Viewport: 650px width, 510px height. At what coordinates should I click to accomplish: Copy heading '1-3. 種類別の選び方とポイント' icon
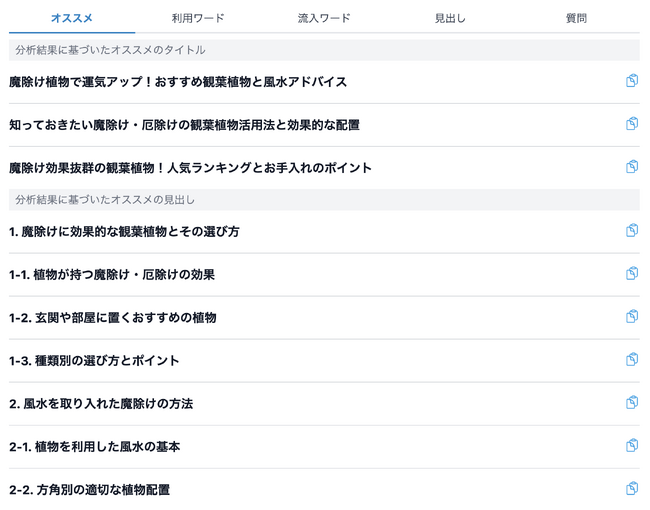tap(631, 360)
